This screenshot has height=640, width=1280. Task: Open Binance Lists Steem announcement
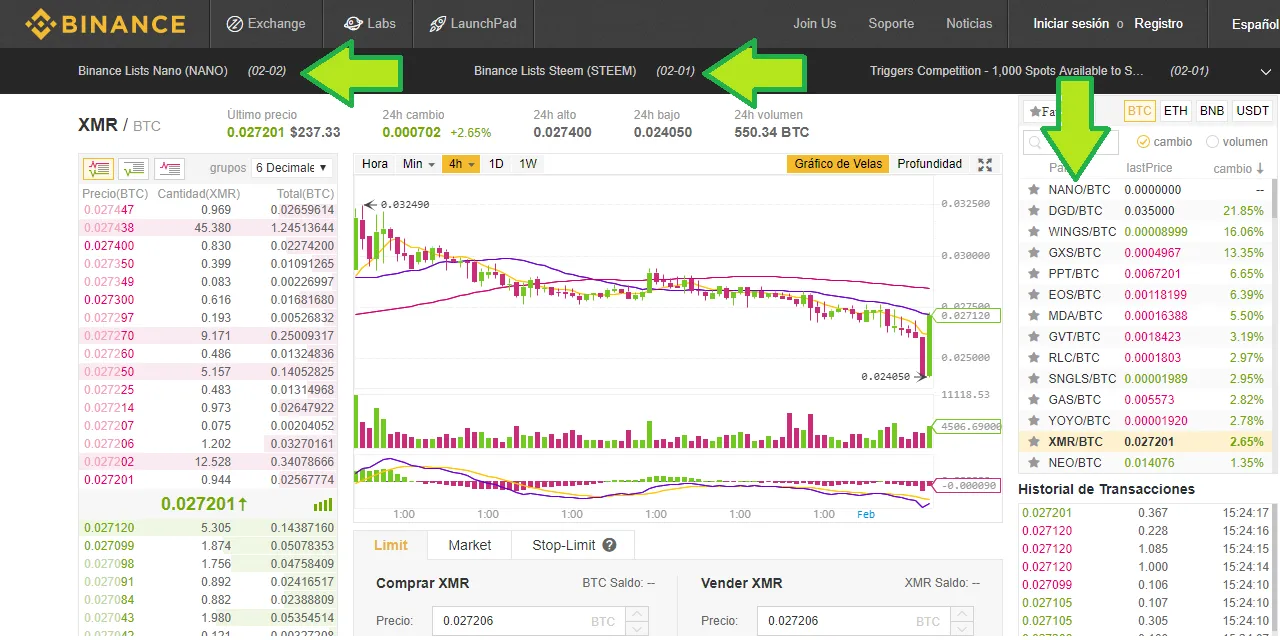click(x=555, y=71)
